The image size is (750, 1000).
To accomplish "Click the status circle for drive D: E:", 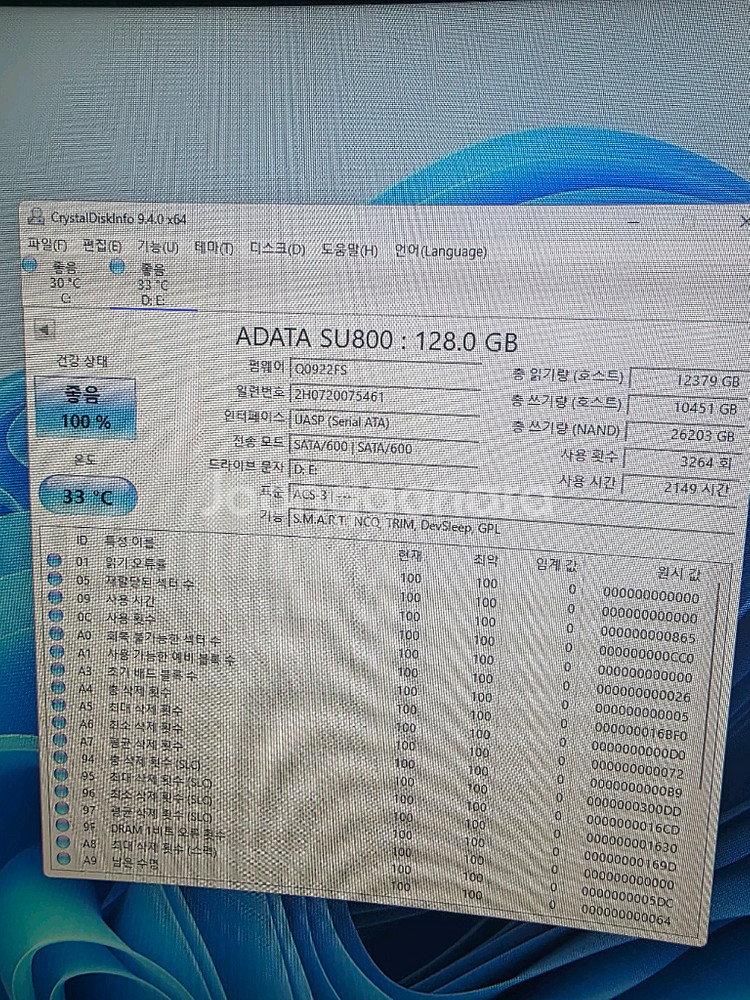I will (x=117, y=267).
